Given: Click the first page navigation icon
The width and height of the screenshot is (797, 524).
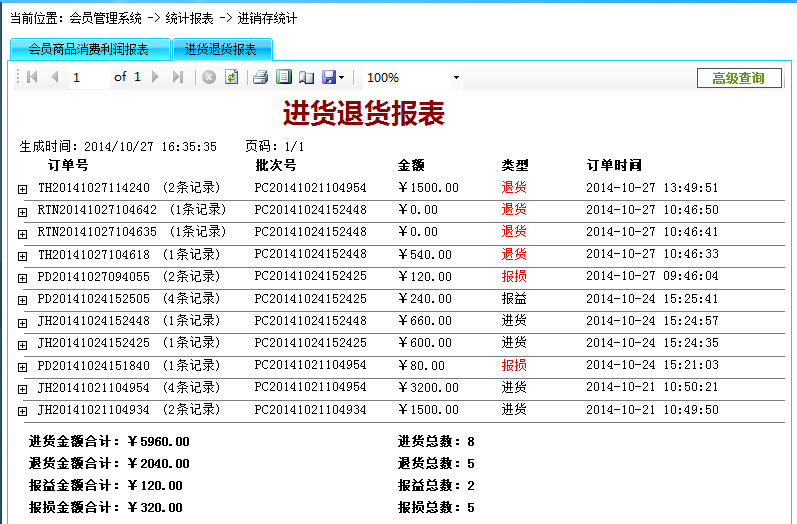Looking at the screenshot, I should pyautogui.click(x=32, y=77).
